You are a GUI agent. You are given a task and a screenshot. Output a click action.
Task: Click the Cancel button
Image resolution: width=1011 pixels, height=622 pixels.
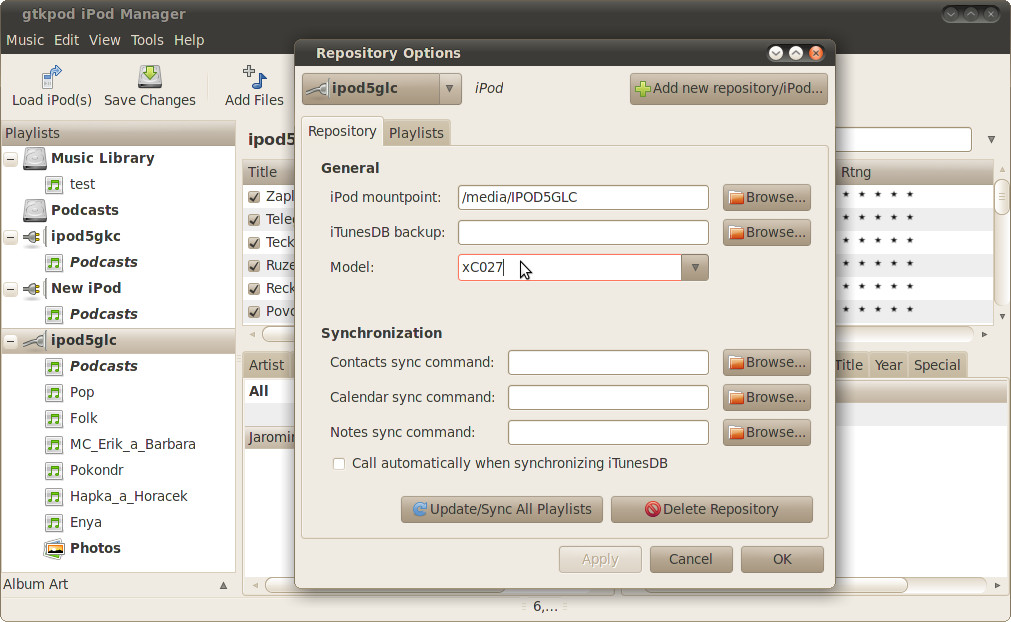pos(691,559)
